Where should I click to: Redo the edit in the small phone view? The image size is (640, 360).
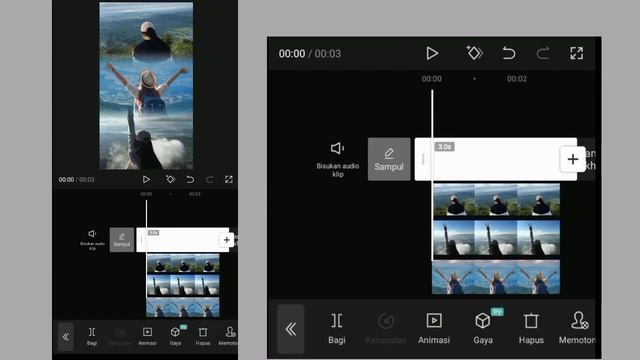(x=209, y=179)
